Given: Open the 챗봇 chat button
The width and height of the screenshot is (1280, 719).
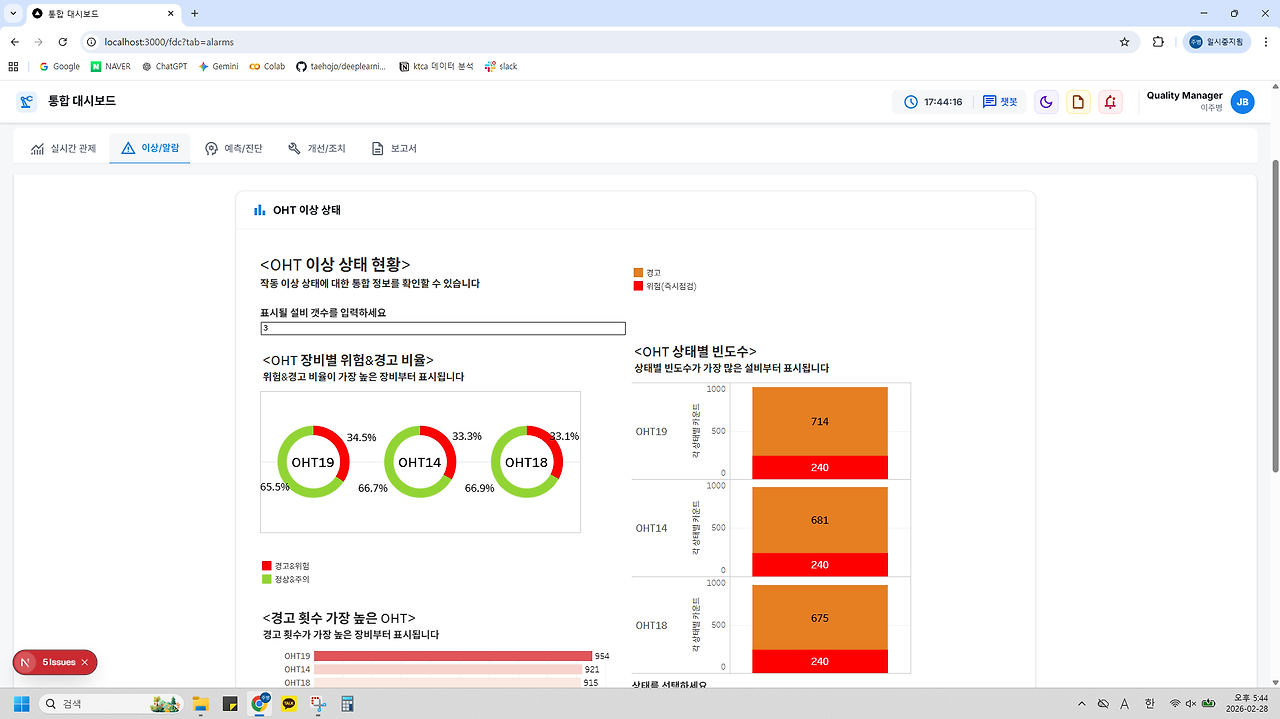Looking at the screenshot, I should tap(1000, 102).
